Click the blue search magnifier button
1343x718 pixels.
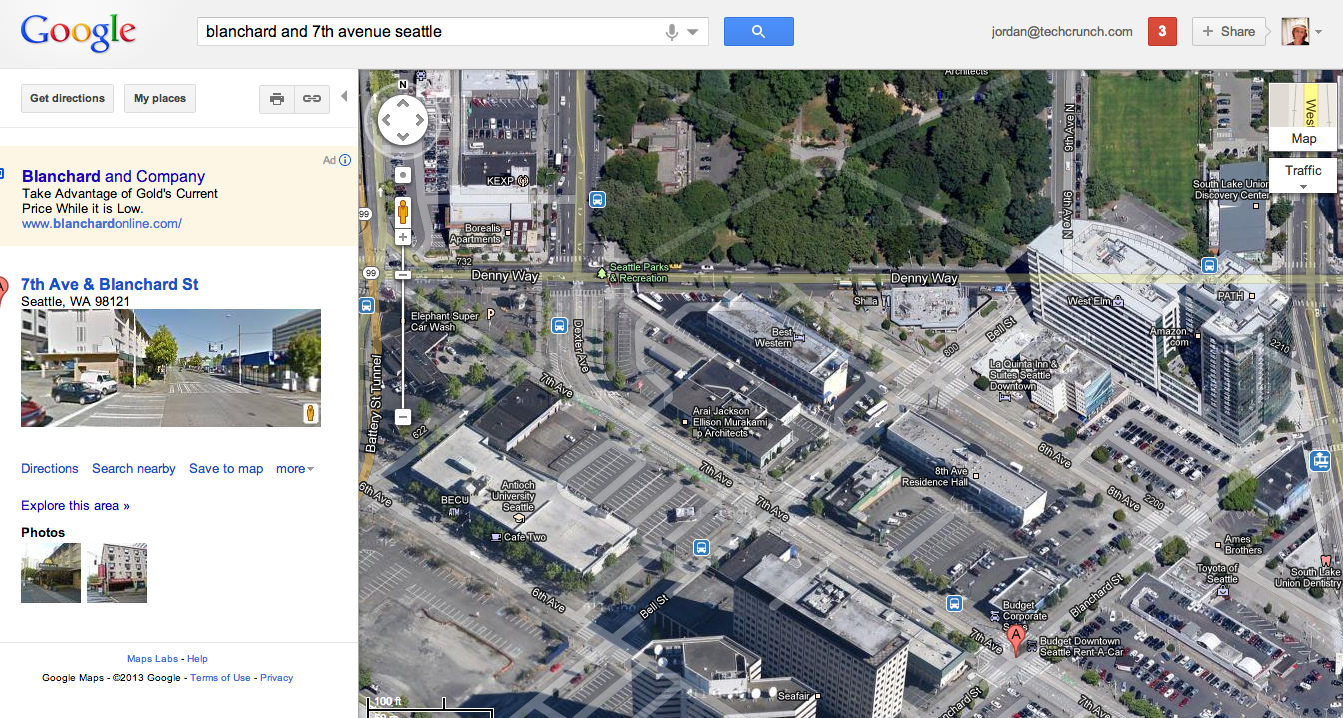tap(758, 31)
